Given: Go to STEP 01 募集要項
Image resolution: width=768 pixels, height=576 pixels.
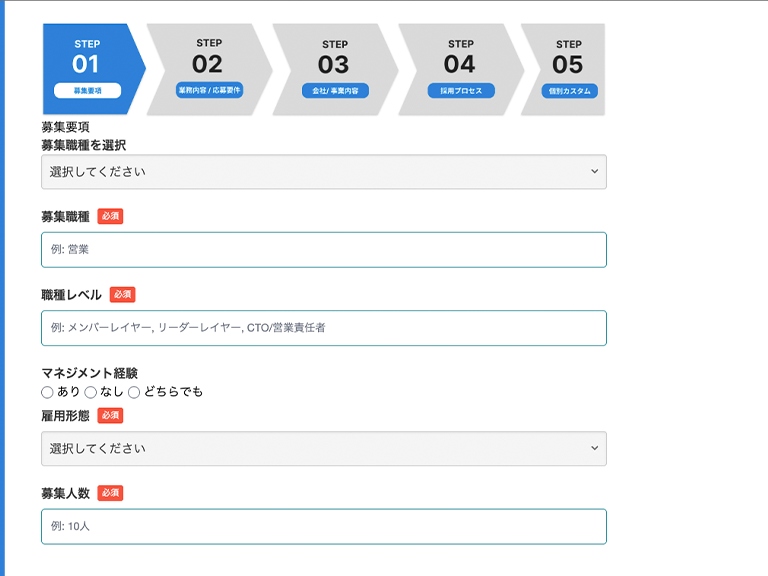Looking at the screenshot, I should [x=93, y=69].
